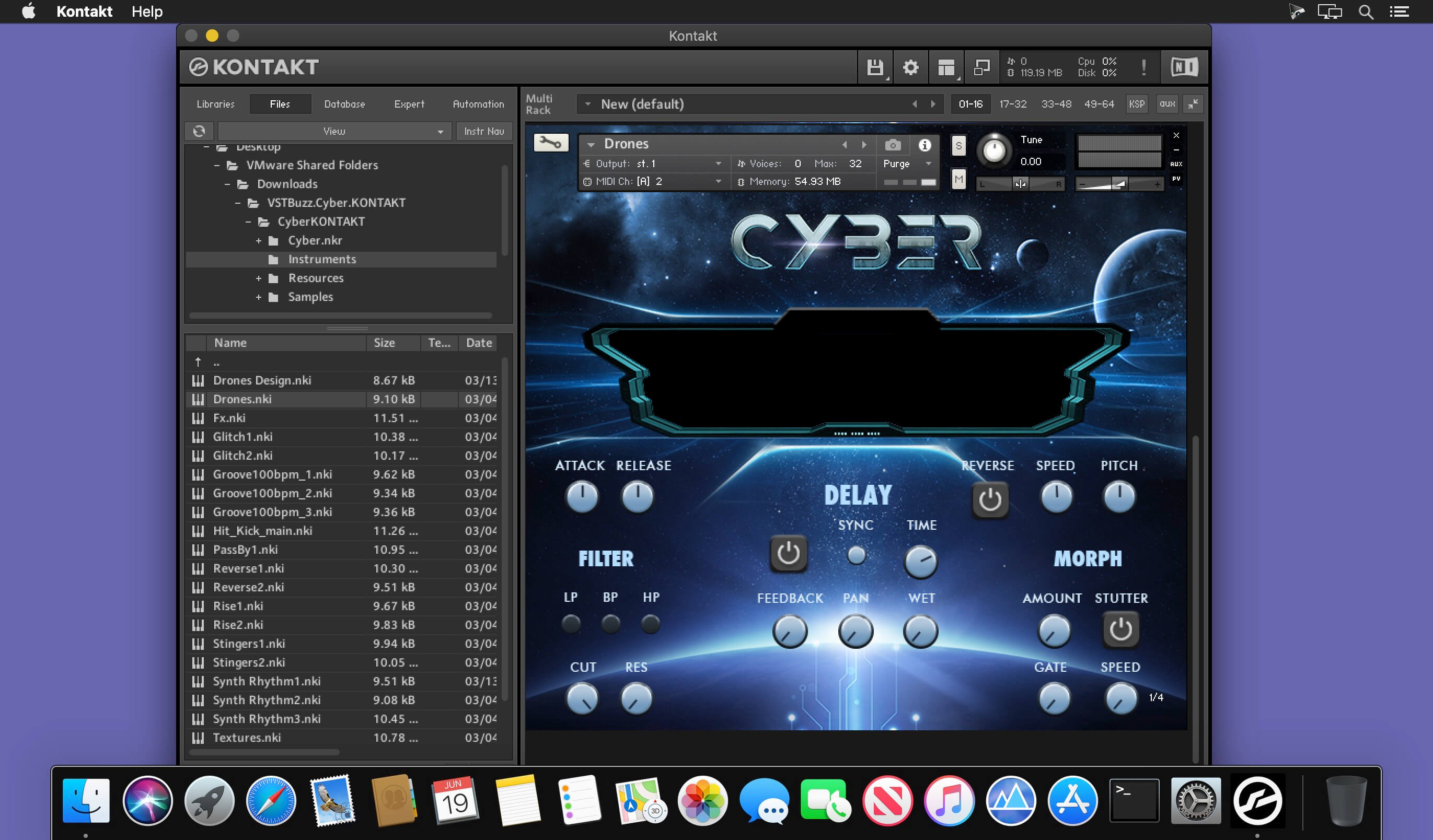Click the minimized view window icon
Screen dimensions: 1433x840
click(981, 67)
